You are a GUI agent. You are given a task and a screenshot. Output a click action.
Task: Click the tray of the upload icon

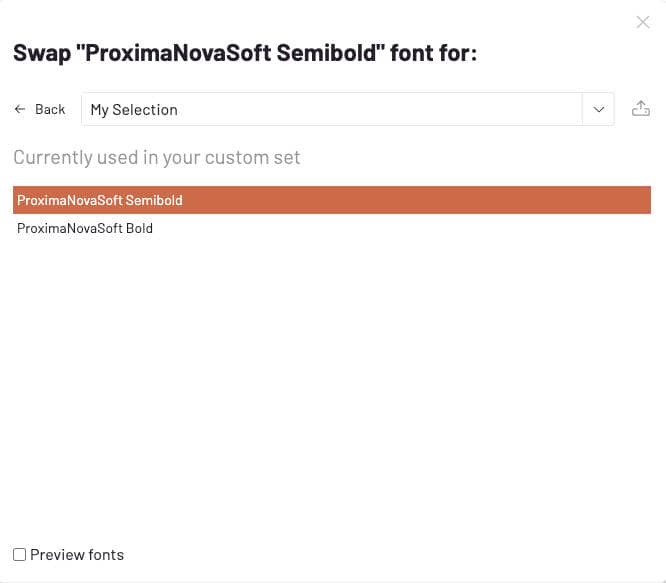click(x=641, y=114)
